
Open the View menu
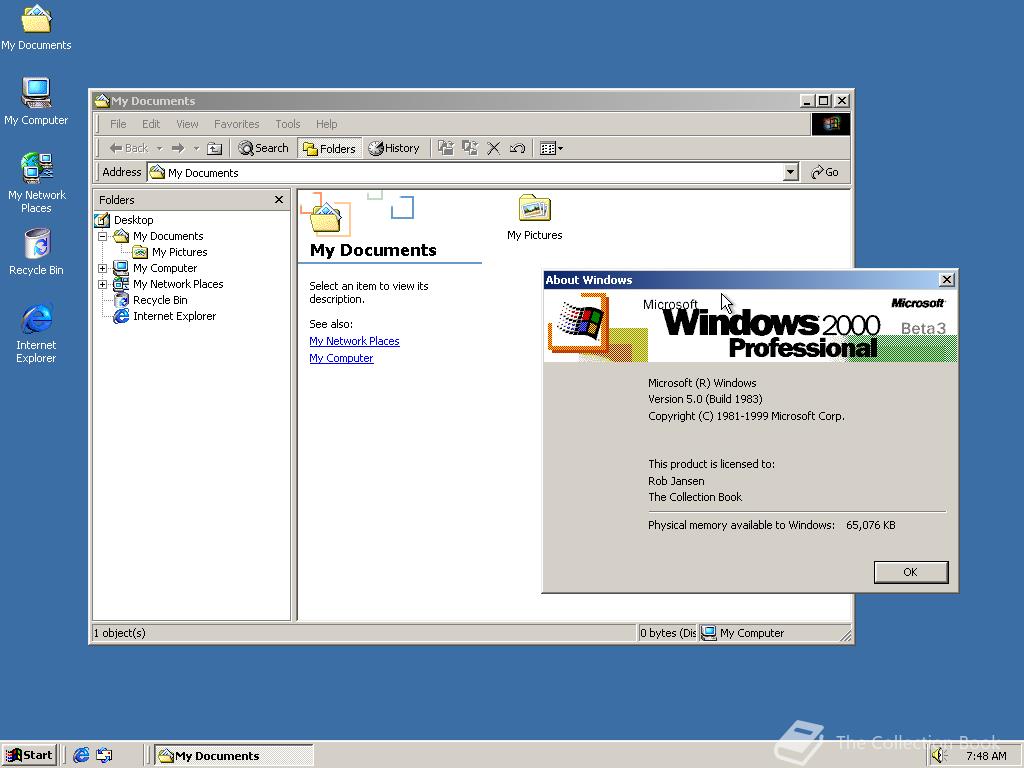[187, 124]
